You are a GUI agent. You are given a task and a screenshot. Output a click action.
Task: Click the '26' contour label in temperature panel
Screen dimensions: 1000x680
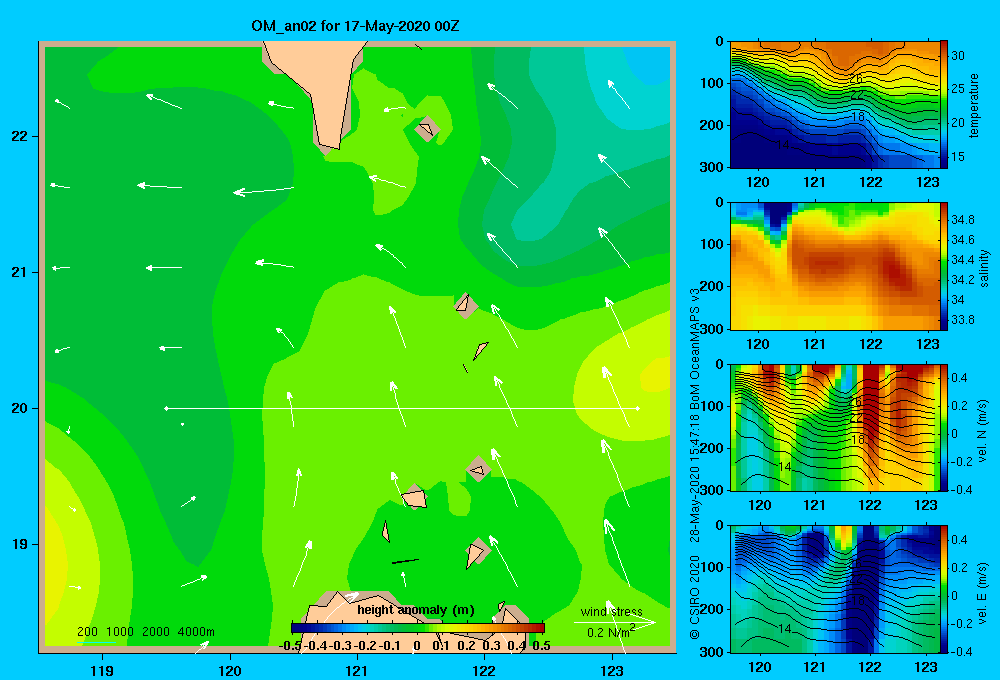pos(857,79)
